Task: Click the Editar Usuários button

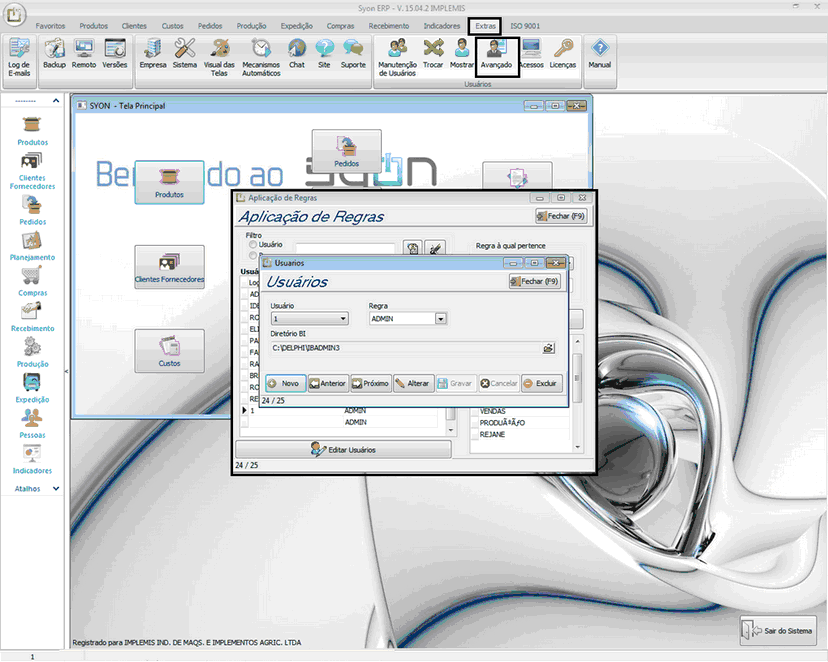Action: (x=343, y=450)
